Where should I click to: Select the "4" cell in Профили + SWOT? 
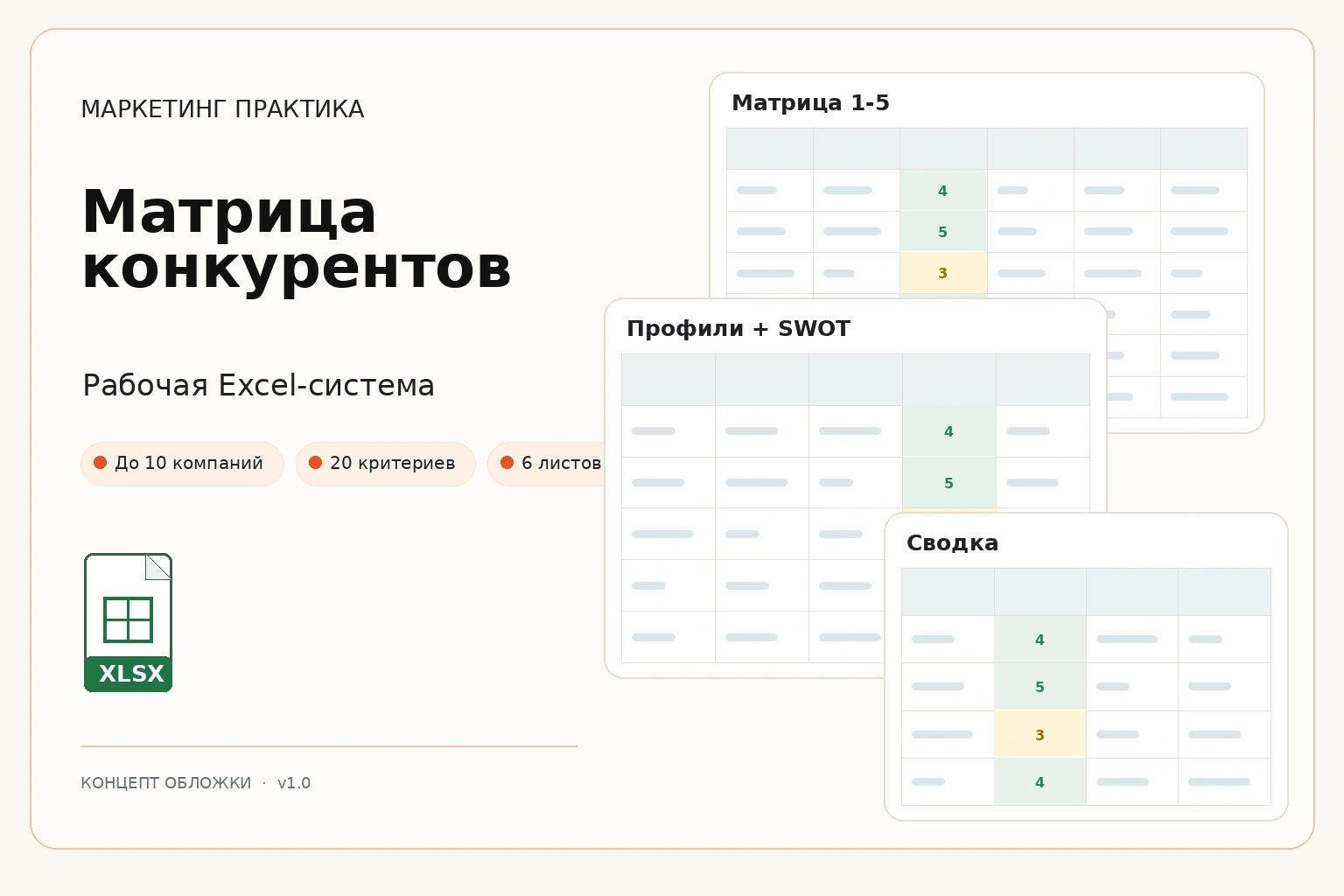pos(949,431)
